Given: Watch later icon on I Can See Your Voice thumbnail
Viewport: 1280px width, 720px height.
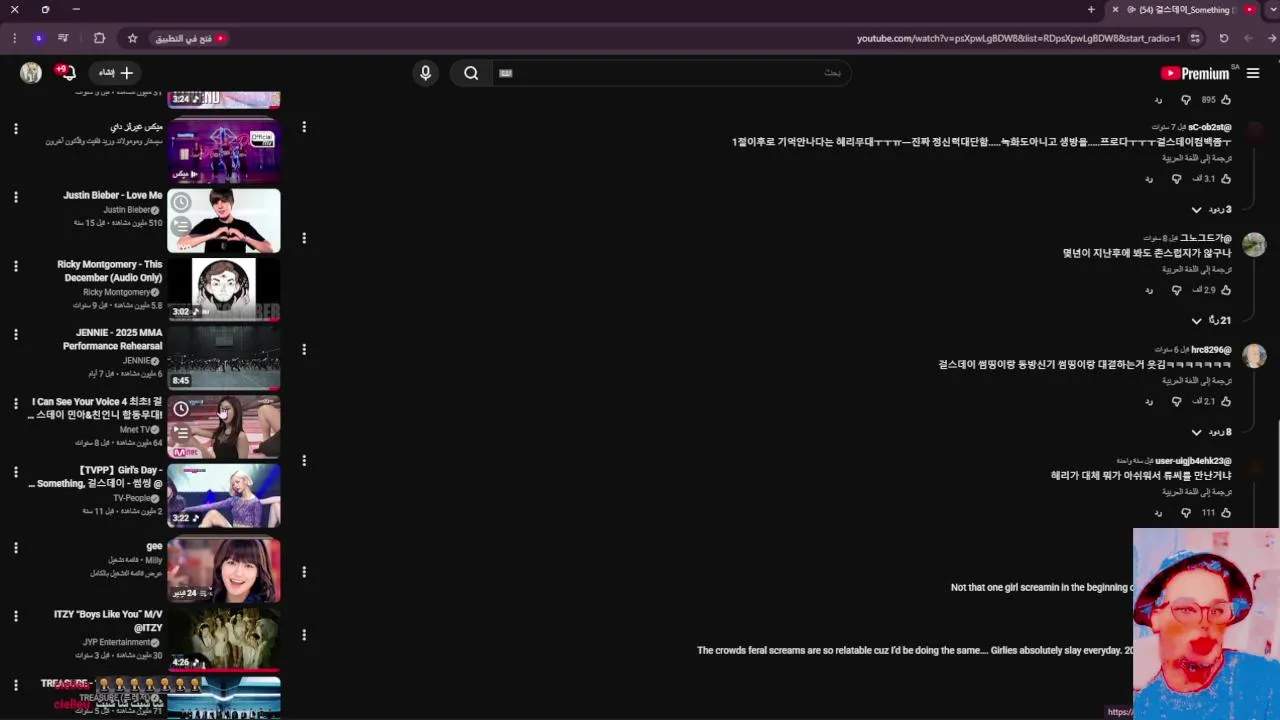Looking at the screenshot, I should [x=181, y=409].
